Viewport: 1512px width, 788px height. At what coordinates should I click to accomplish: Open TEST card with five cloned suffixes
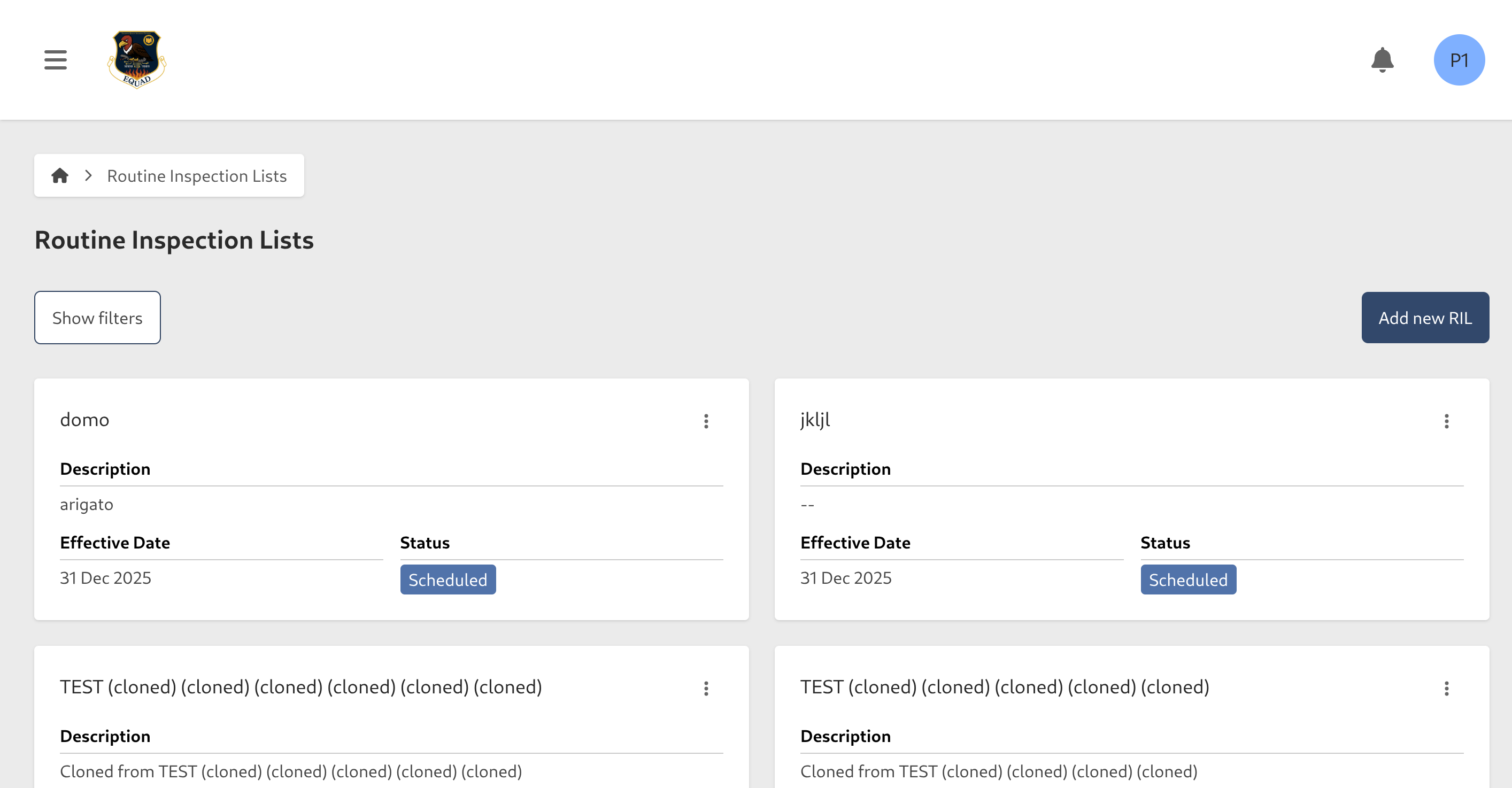coord(1004,686)
